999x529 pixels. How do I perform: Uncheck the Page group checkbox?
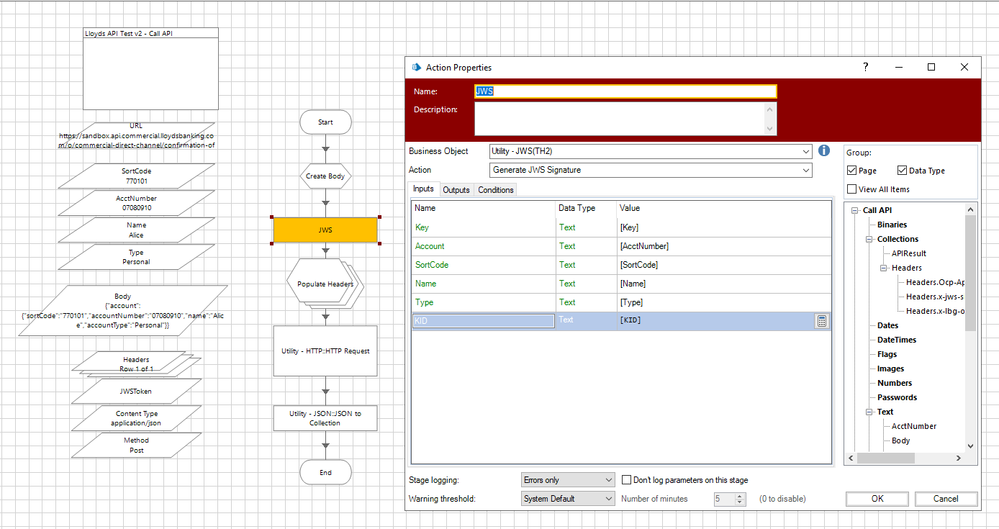click(853, 171)
